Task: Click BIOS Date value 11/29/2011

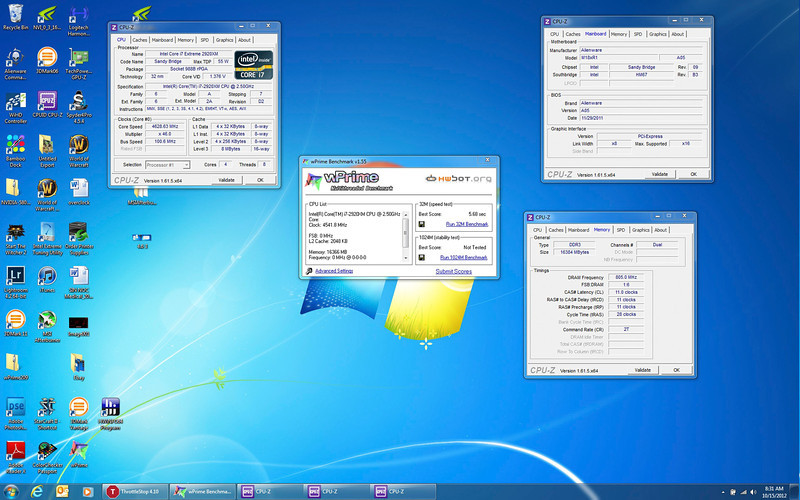Action: click(x=641, y=118)
